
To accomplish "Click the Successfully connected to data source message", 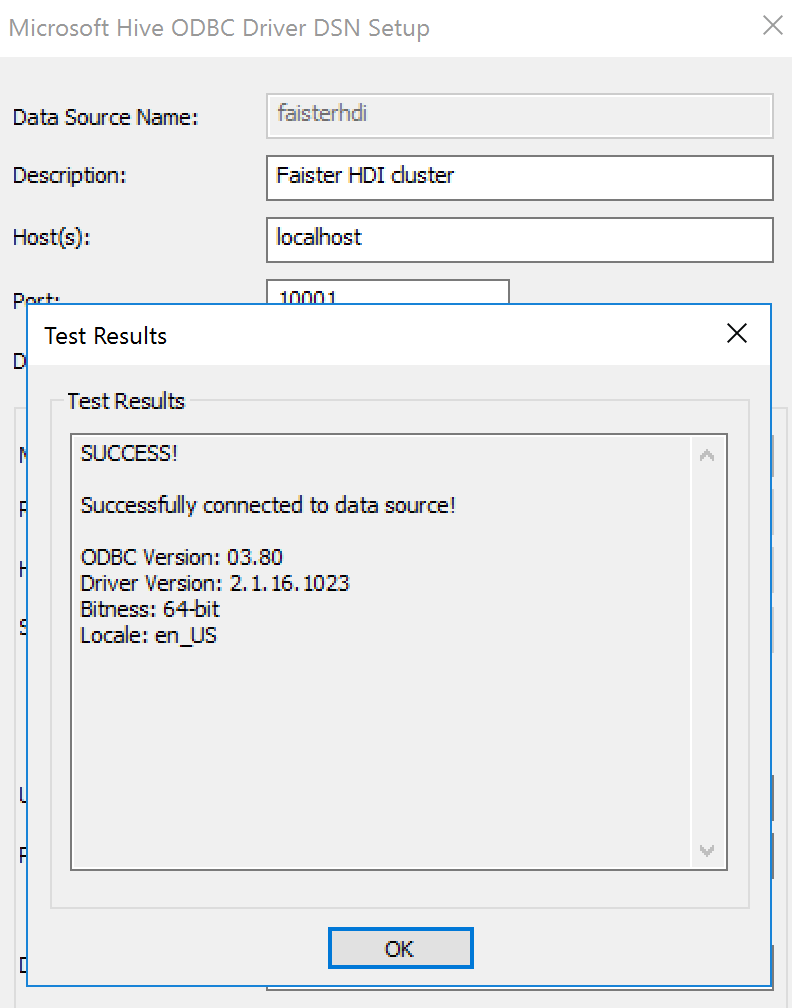I will (268, 505).
